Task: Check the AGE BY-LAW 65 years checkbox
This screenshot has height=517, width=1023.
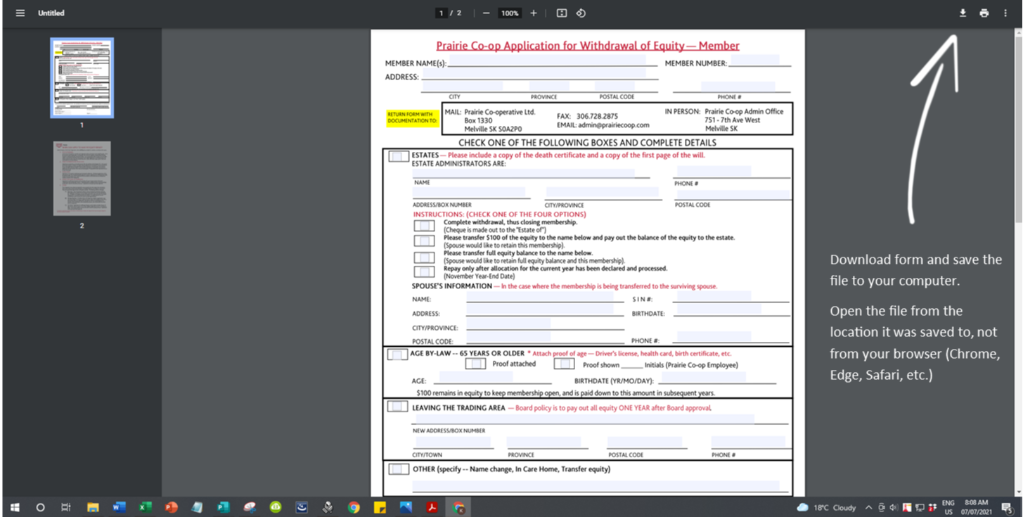Action: (397, 354)
